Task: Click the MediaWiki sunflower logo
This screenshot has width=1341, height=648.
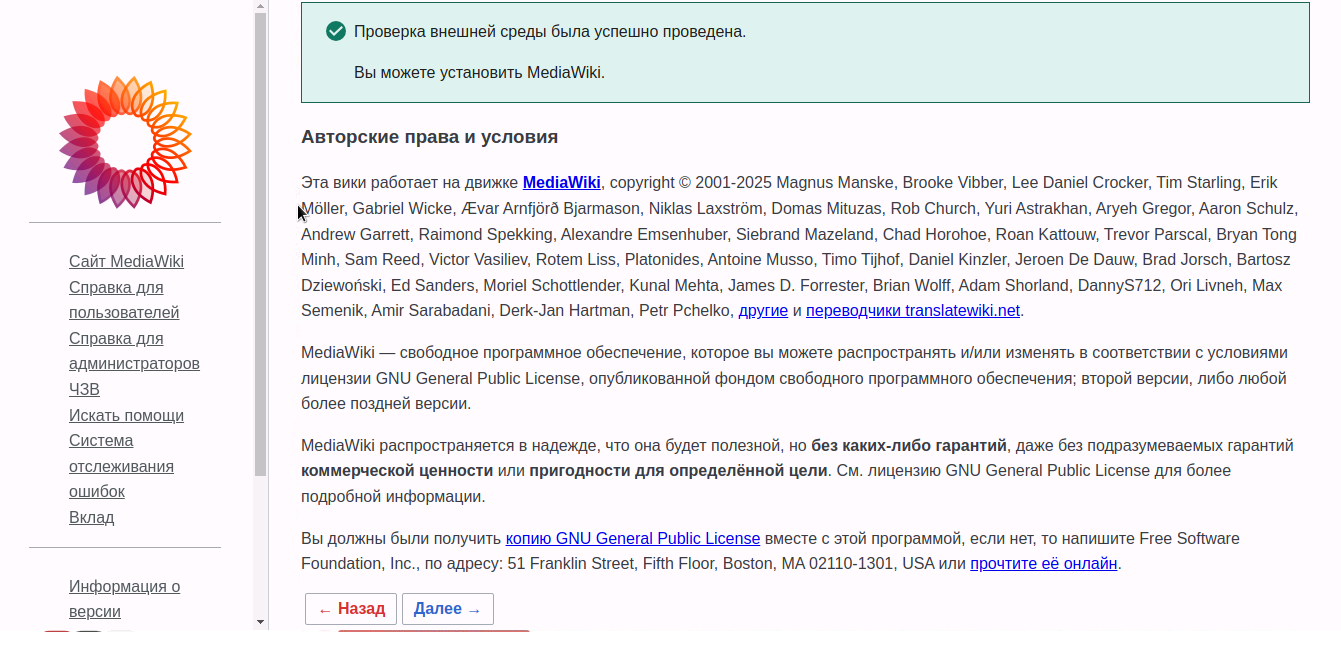Action: (125, 142)
